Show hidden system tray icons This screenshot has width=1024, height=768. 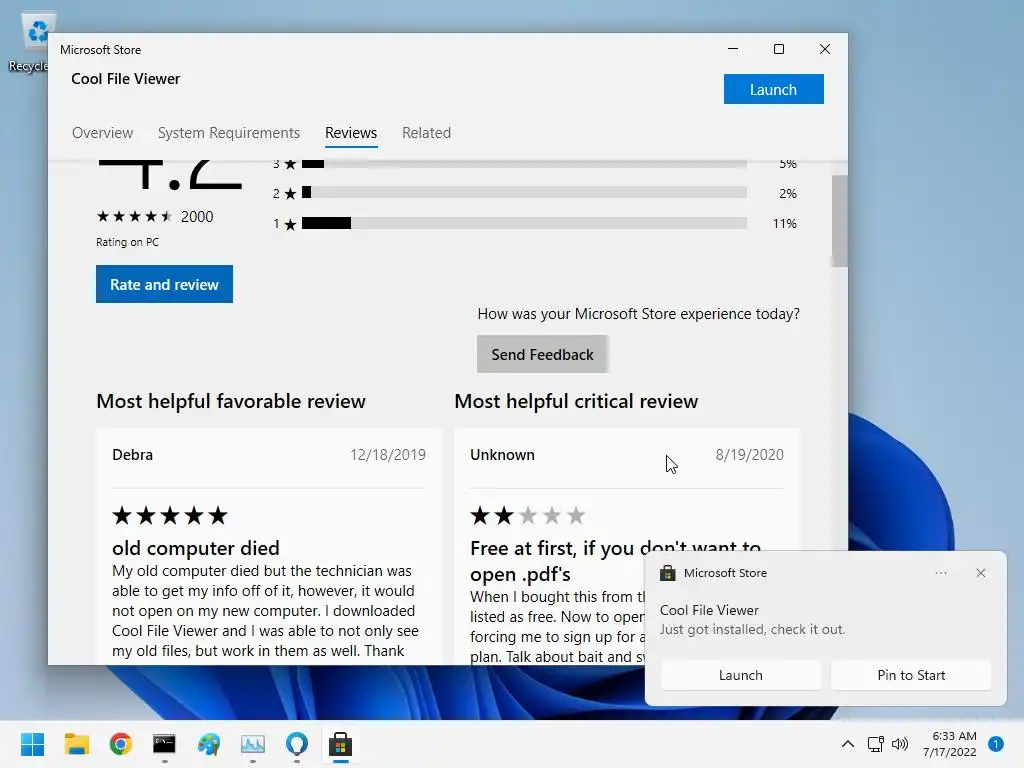[x=847, y=744]
